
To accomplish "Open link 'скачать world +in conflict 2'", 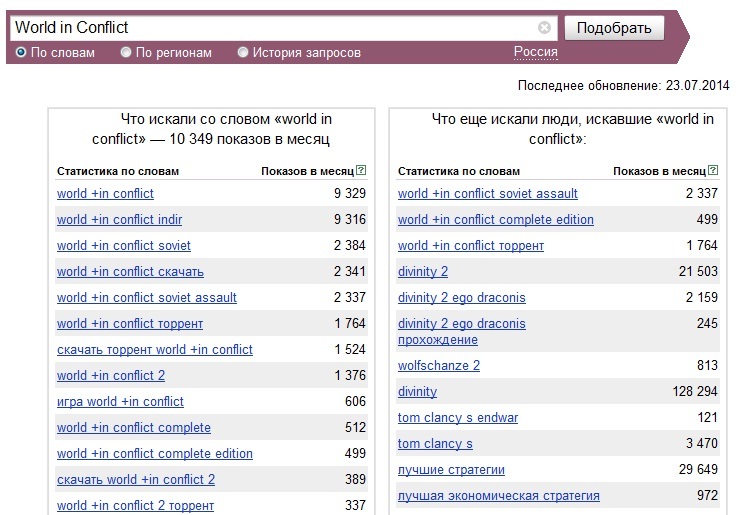I will point(136,480).
